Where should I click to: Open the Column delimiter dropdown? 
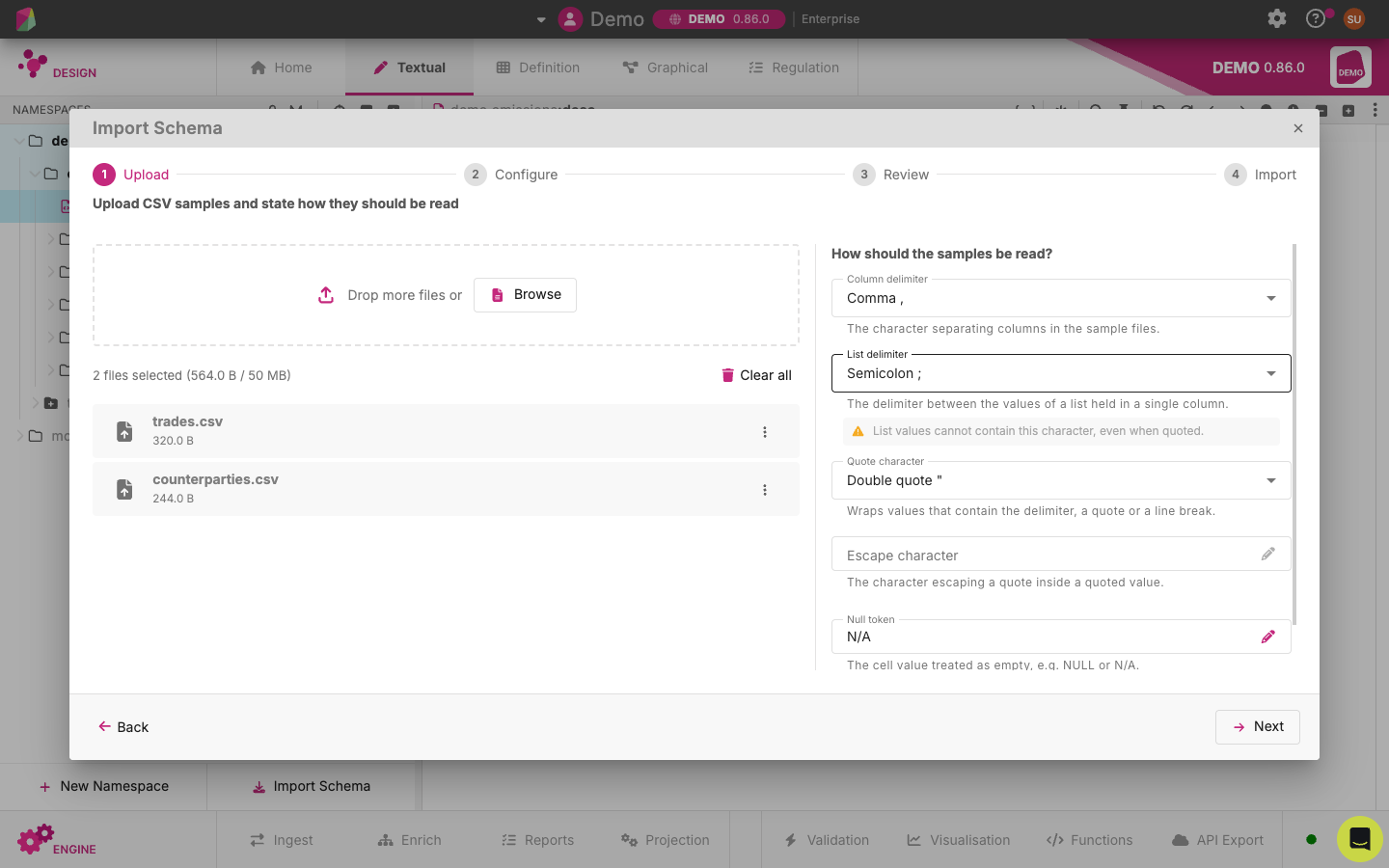tap(1061, 298)
